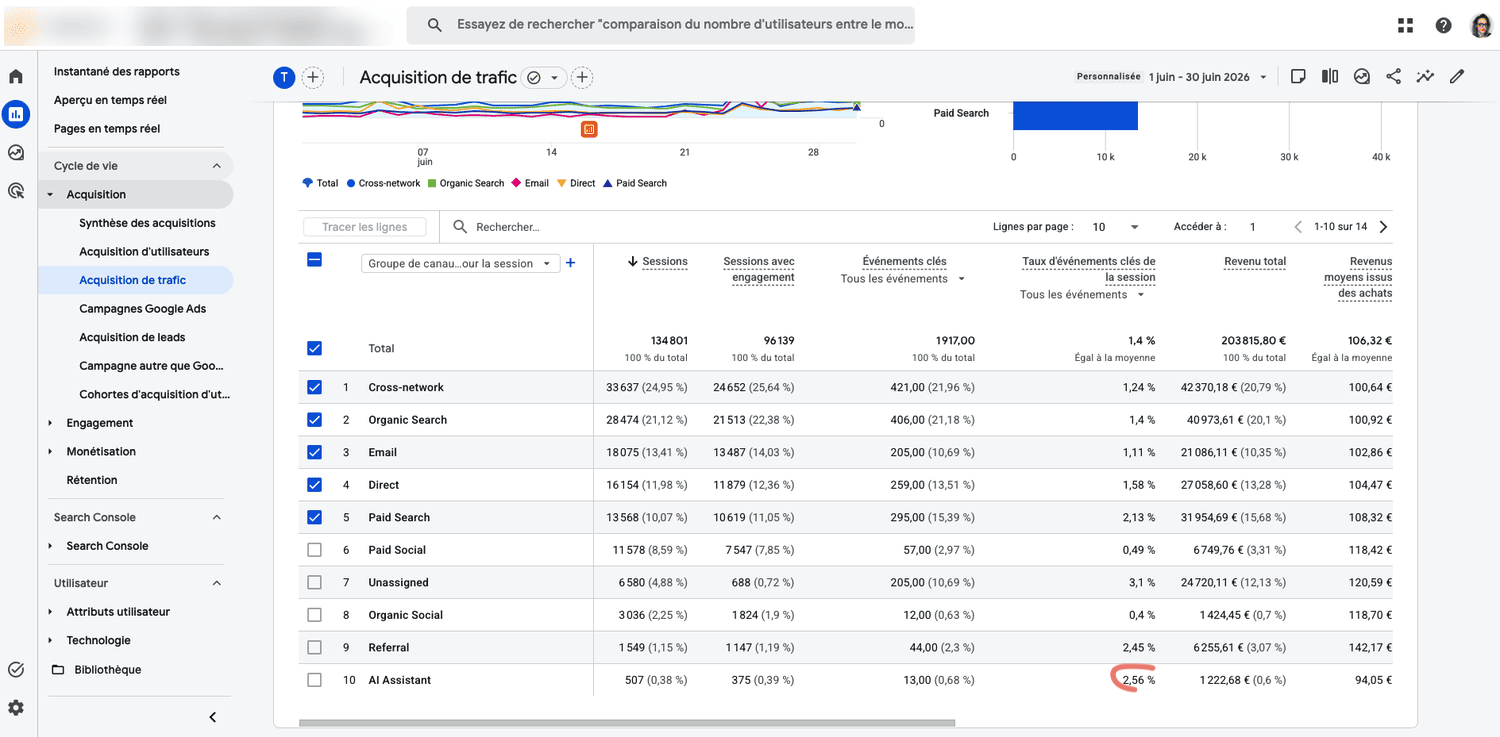Image resolution: width=1500 pixels, height=737 pixels.
Task: Check the Paid Social row checkbox
Action: (315, 550)
